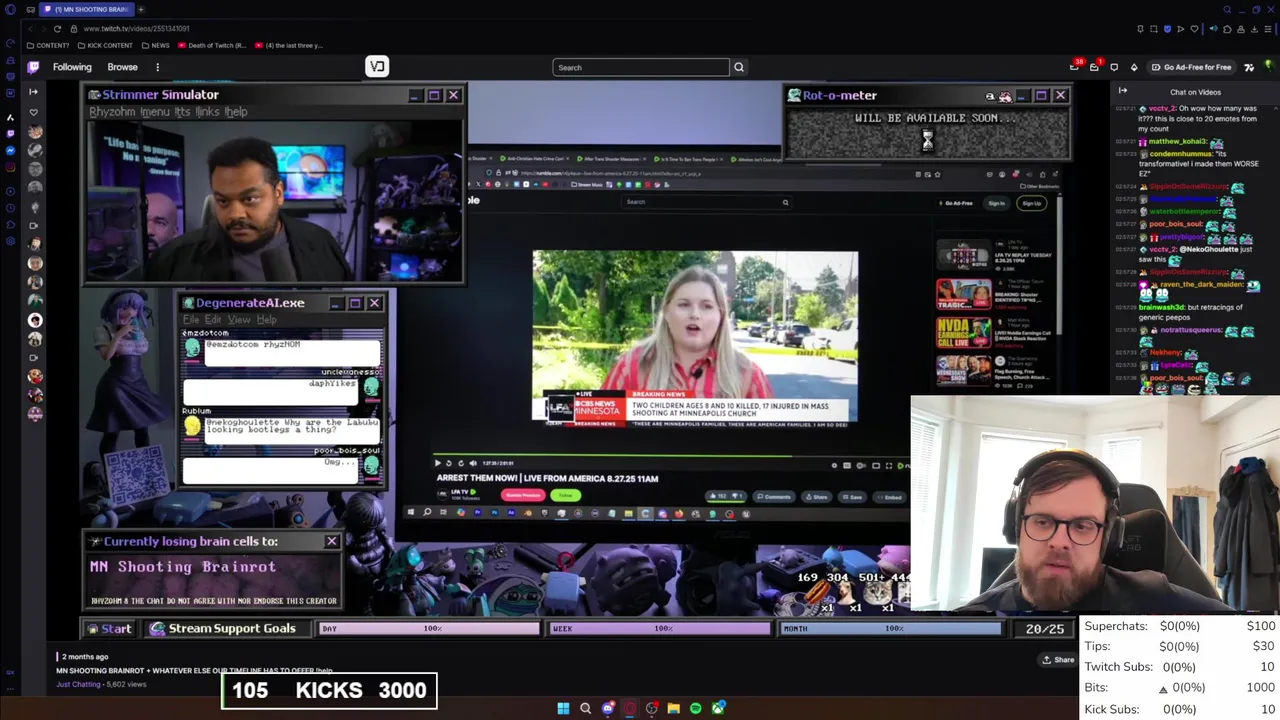Open File Explorer from the taskbar

674,708
